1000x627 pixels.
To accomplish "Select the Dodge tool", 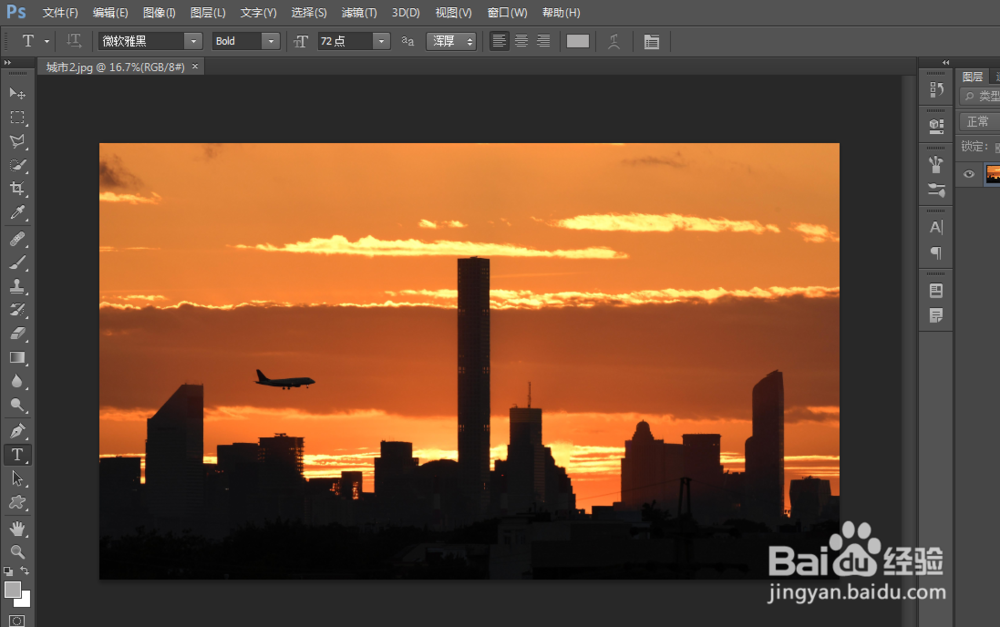I will pyautogui.click(x=17, y=405).
